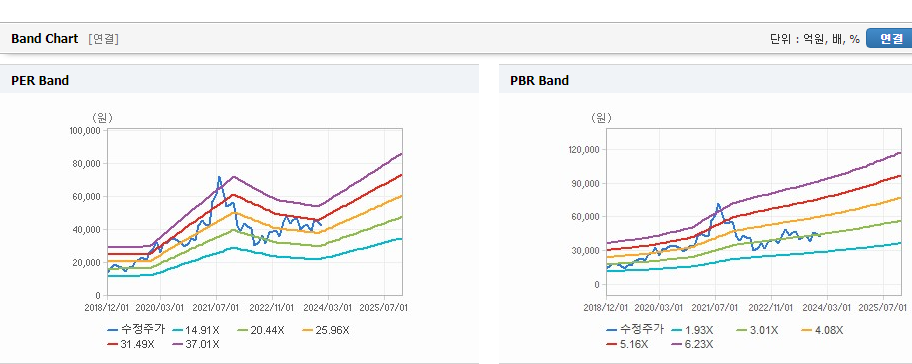Click the 단위 : 억원, 배, % text
The image size is (912, 364).
[814, 39]
